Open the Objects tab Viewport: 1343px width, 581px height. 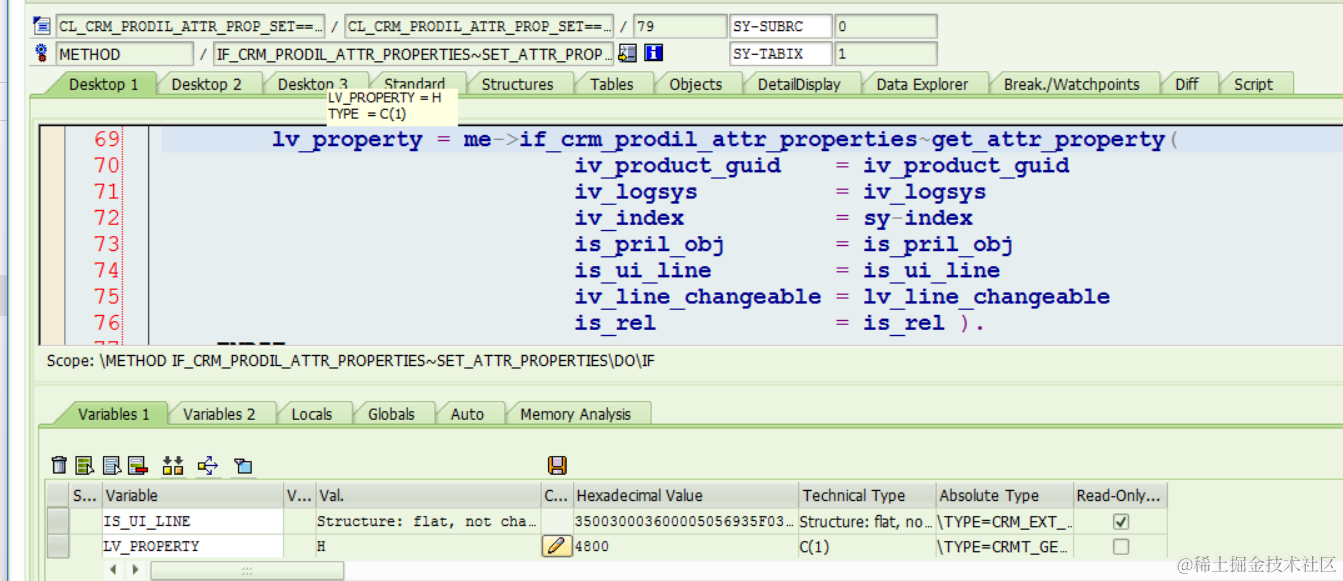click(x=696, y=84)
